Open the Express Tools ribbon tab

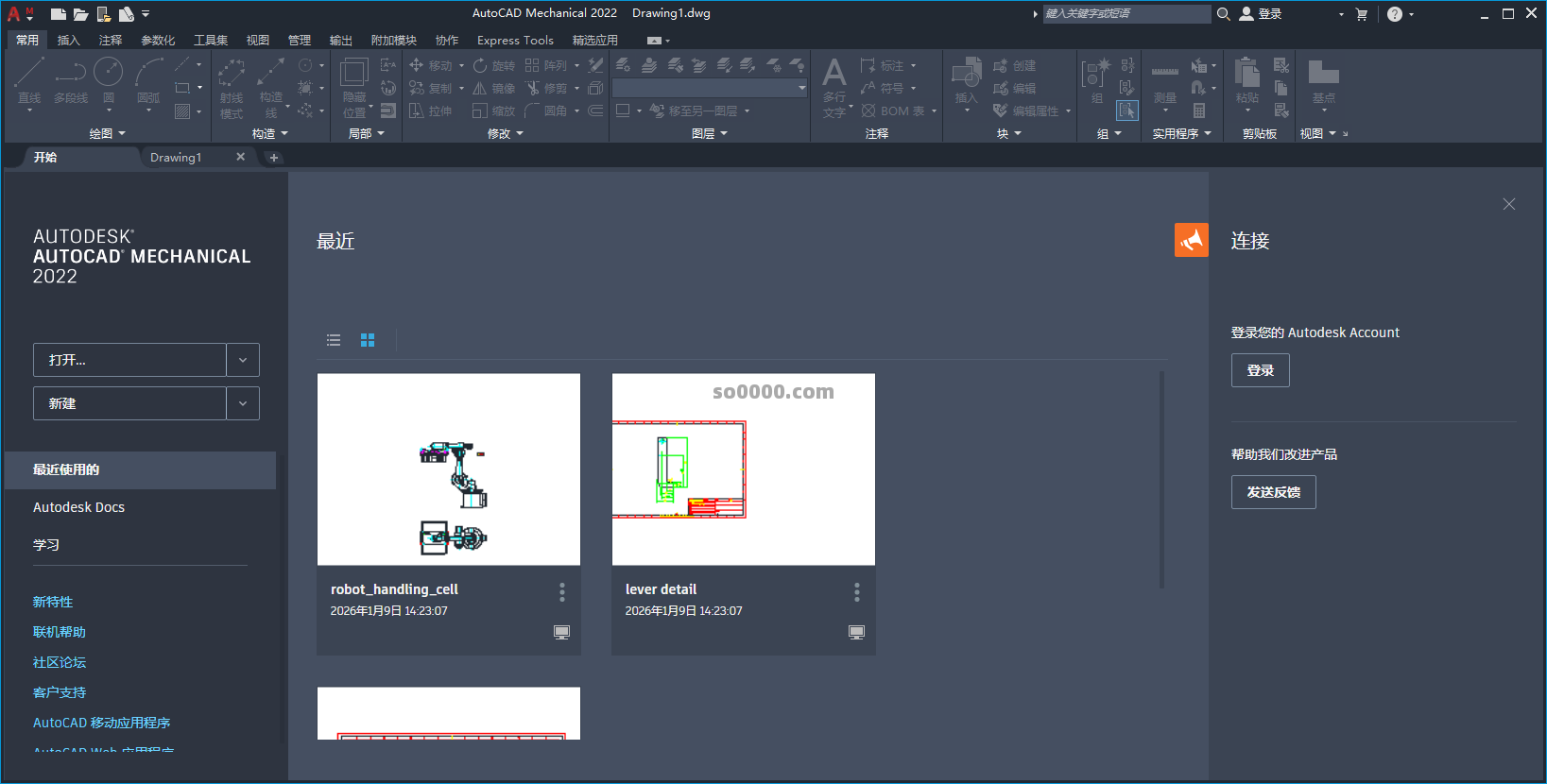point(515,40)
